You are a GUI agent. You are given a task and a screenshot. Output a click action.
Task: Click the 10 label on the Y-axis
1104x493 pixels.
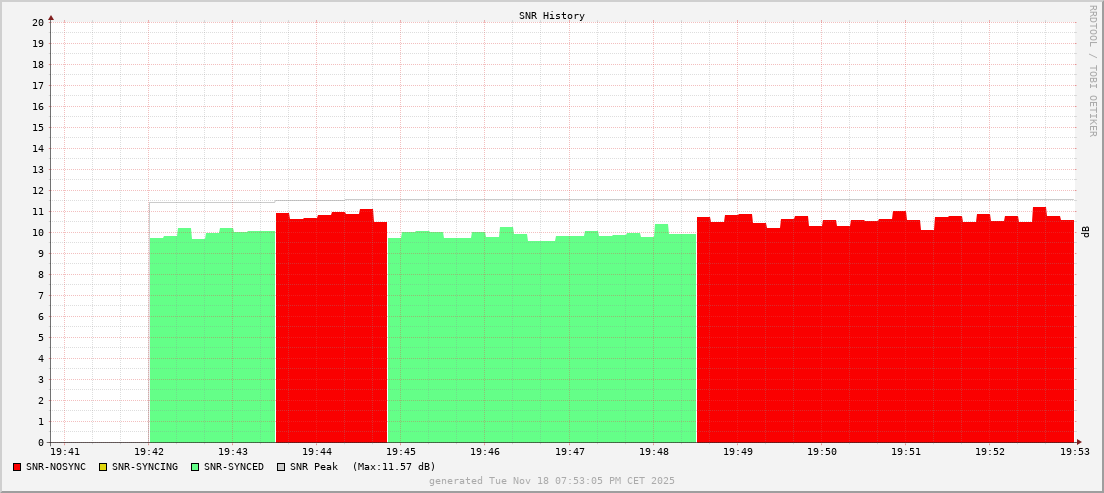(38, 232)
